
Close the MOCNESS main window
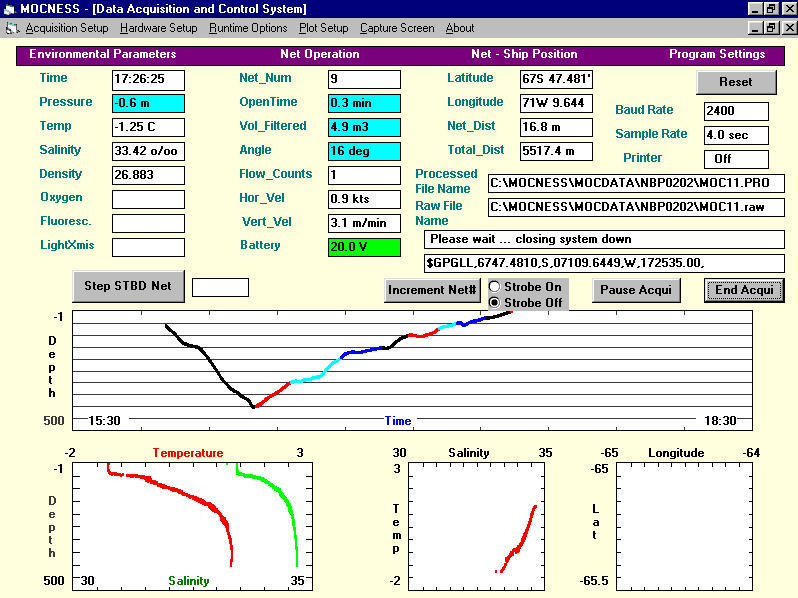(789, 9)
